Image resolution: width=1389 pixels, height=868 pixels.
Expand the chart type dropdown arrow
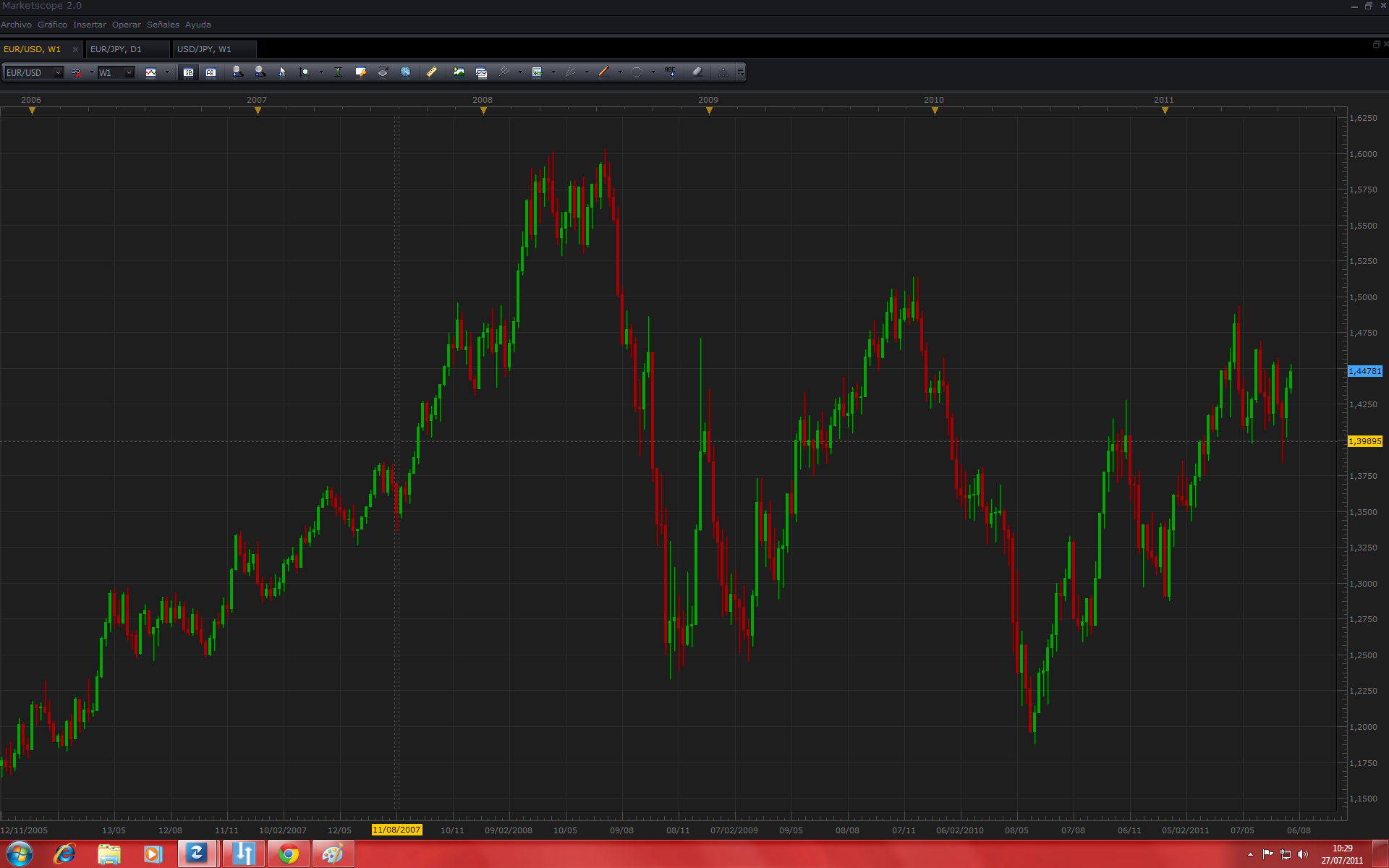pos(167,72)
